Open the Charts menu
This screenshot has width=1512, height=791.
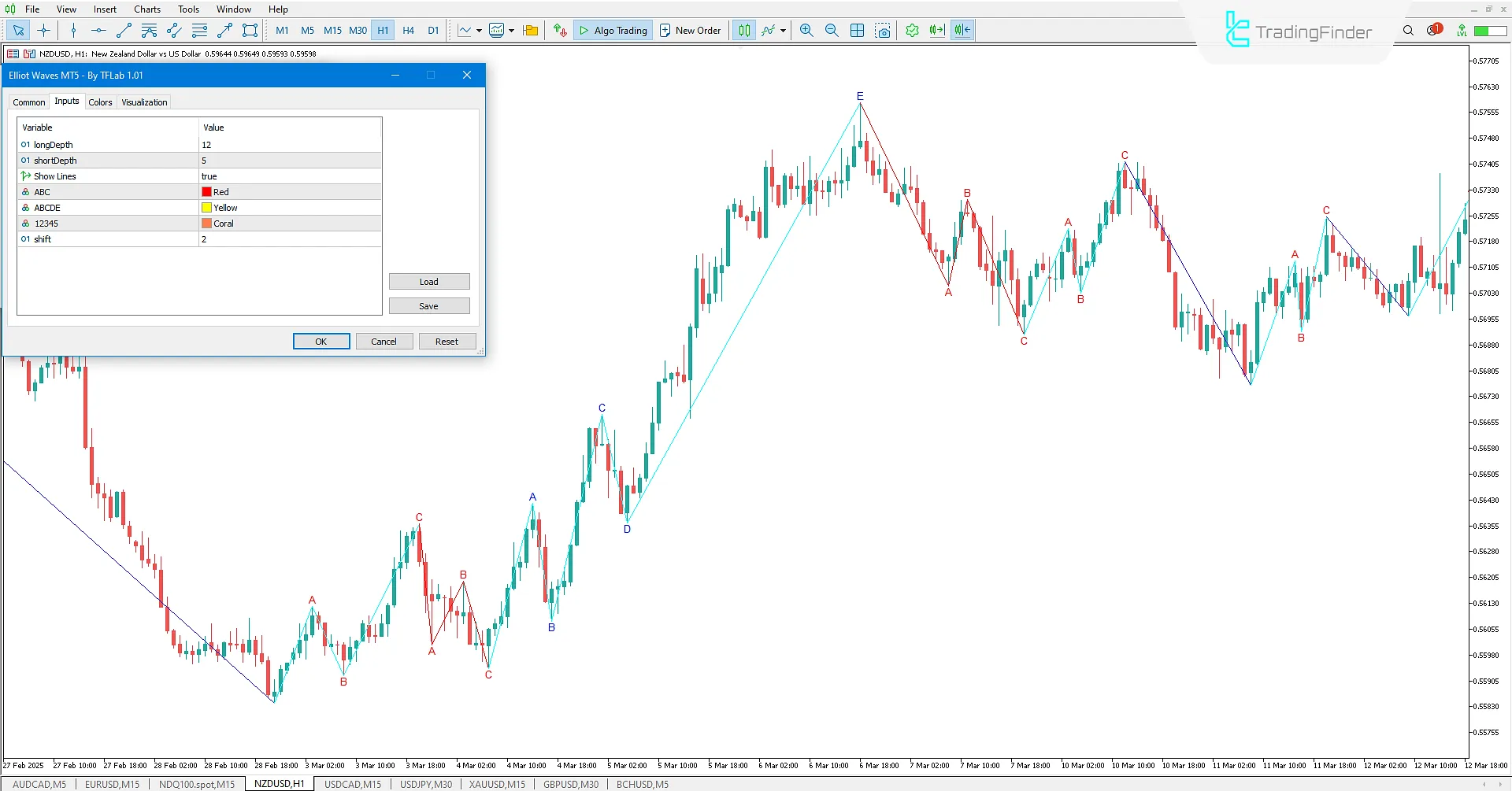(146, 9)
